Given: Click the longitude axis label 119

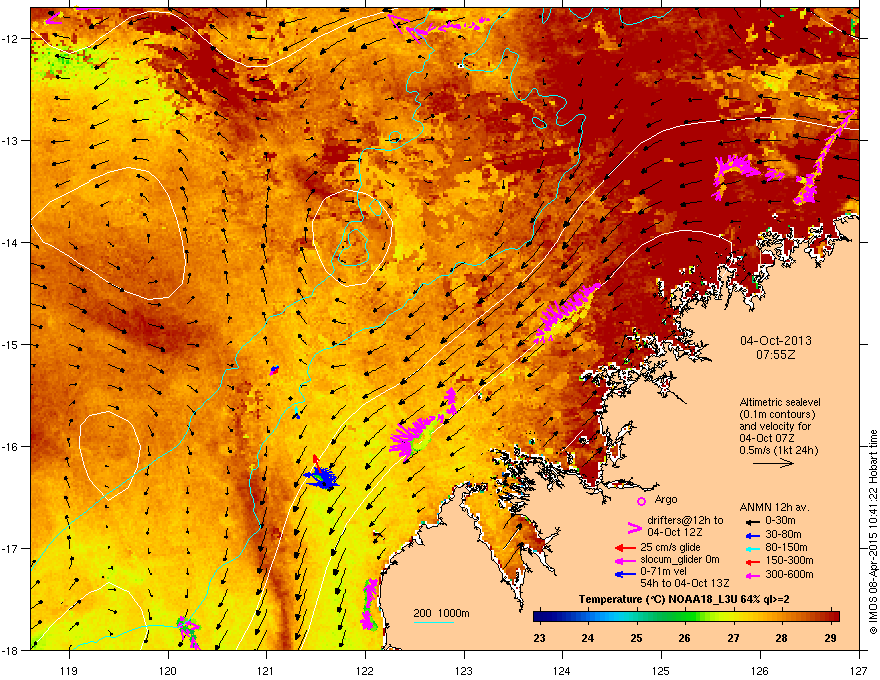Looking at the screenshot, I should click(69, 670).
